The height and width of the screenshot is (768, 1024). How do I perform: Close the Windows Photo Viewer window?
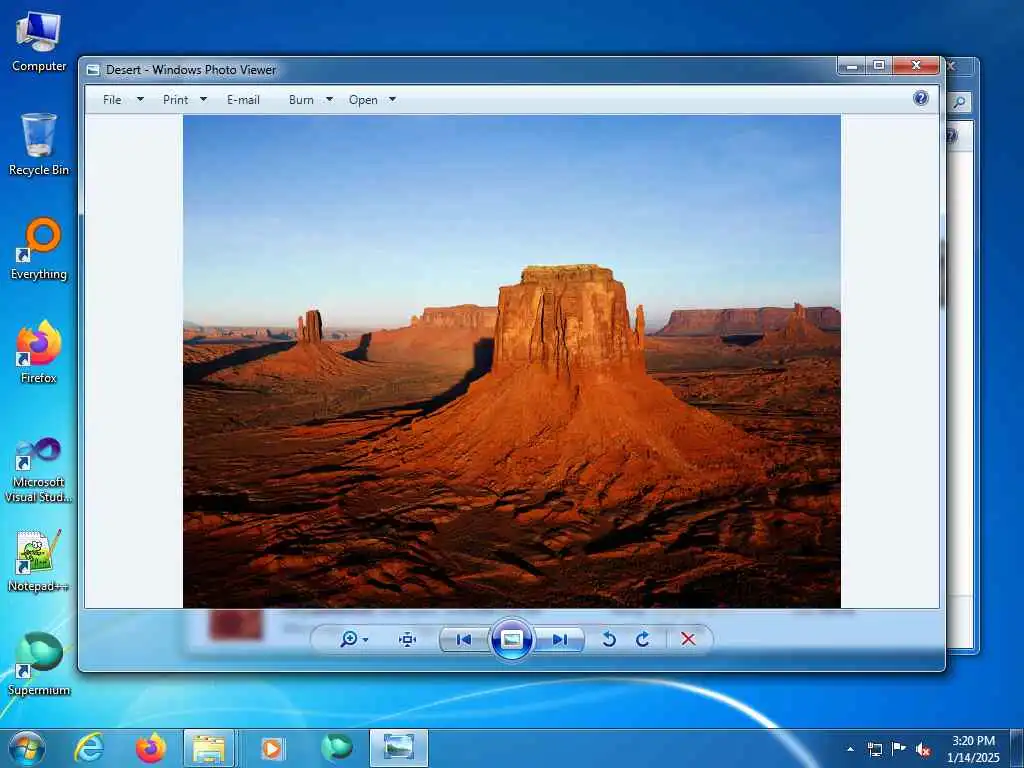click(916, 65)
